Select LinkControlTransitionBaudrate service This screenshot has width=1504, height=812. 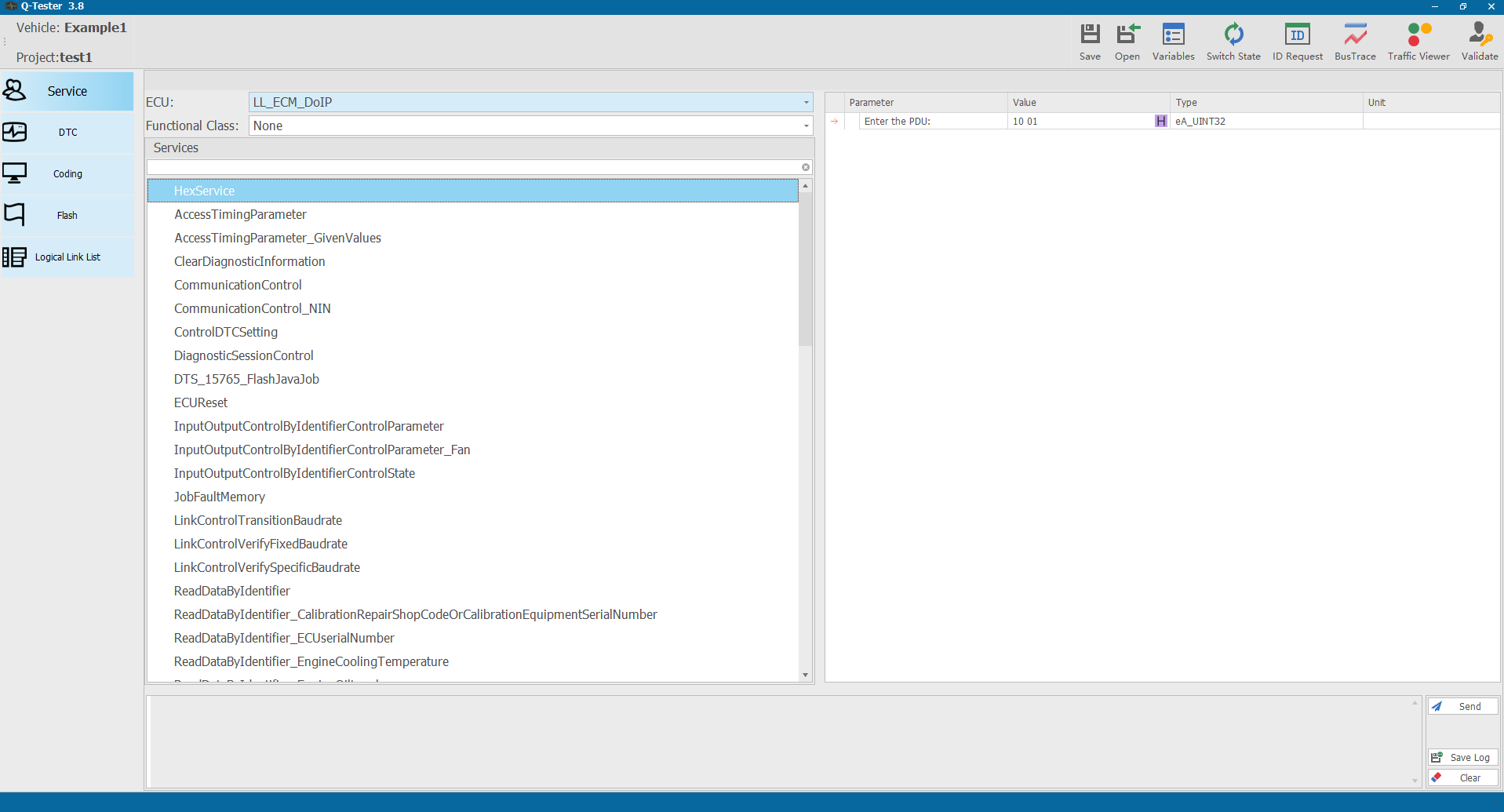click(x=473, y=520)
